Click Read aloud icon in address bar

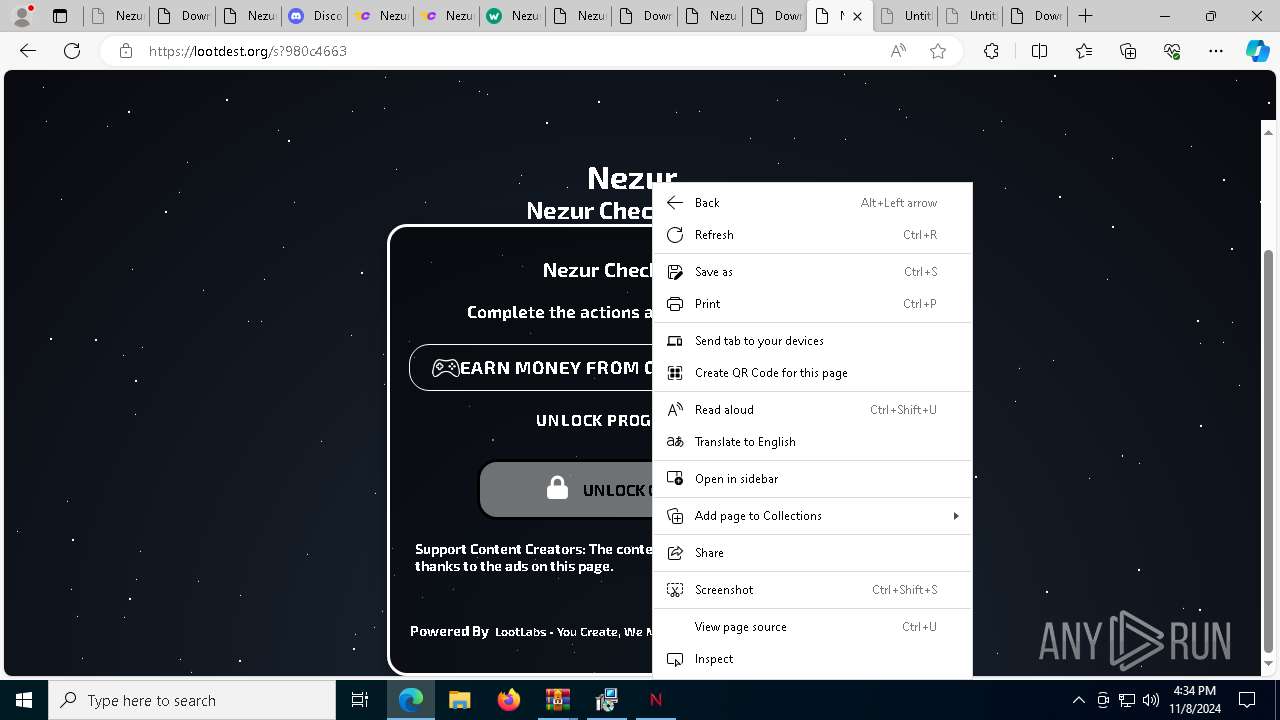pyautogui.click(x=898, y=51)
